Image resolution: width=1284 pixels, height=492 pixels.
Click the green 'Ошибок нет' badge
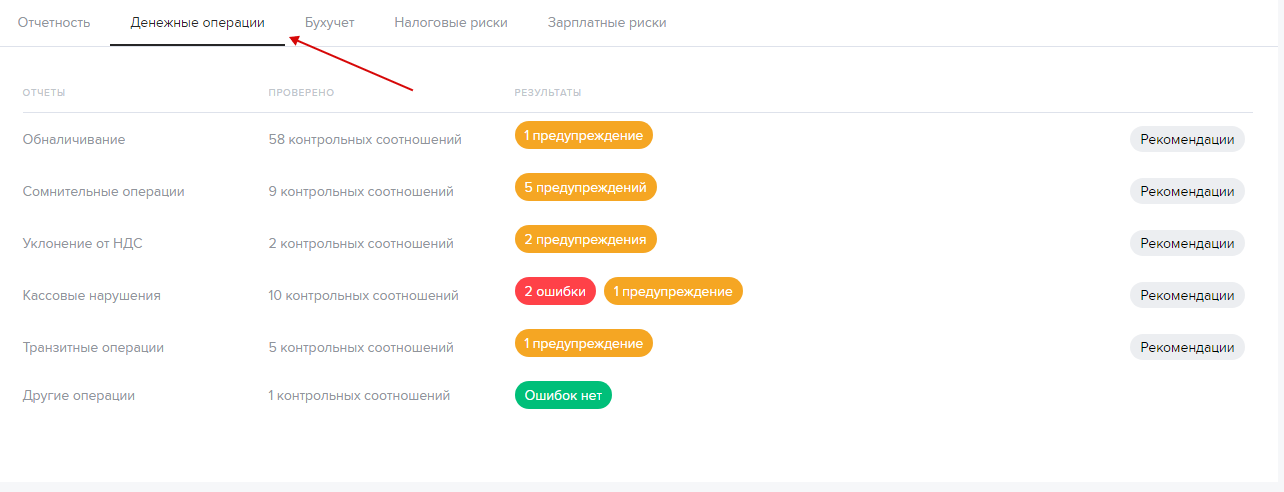click(x=563, y=395)
